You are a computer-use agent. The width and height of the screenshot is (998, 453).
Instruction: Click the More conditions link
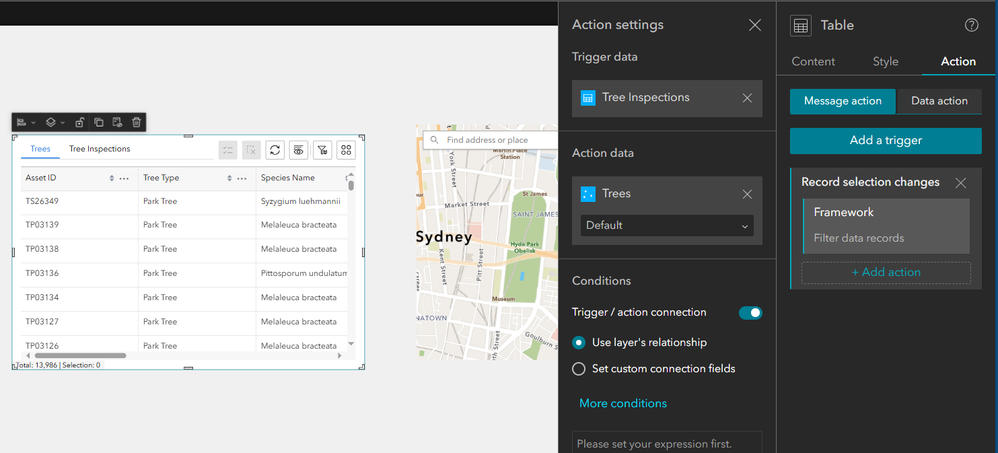(623, 403)
